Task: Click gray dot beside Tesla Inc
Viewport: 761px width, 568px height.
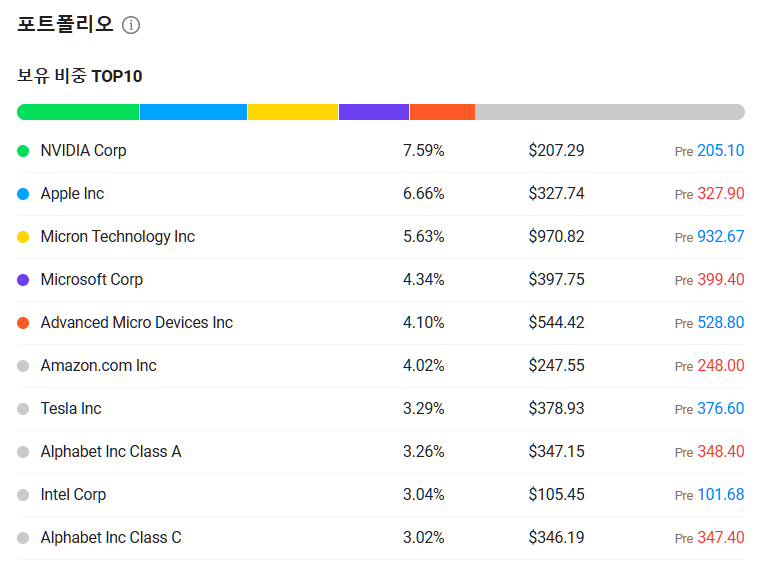Action: [x=23, y=409]
